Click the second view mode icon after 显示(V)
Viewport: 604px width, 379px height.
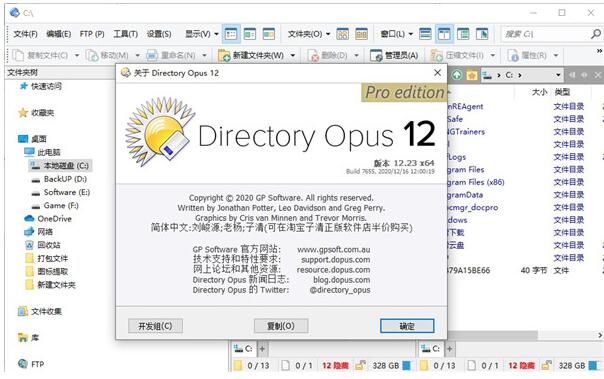(x=250, y=34)
